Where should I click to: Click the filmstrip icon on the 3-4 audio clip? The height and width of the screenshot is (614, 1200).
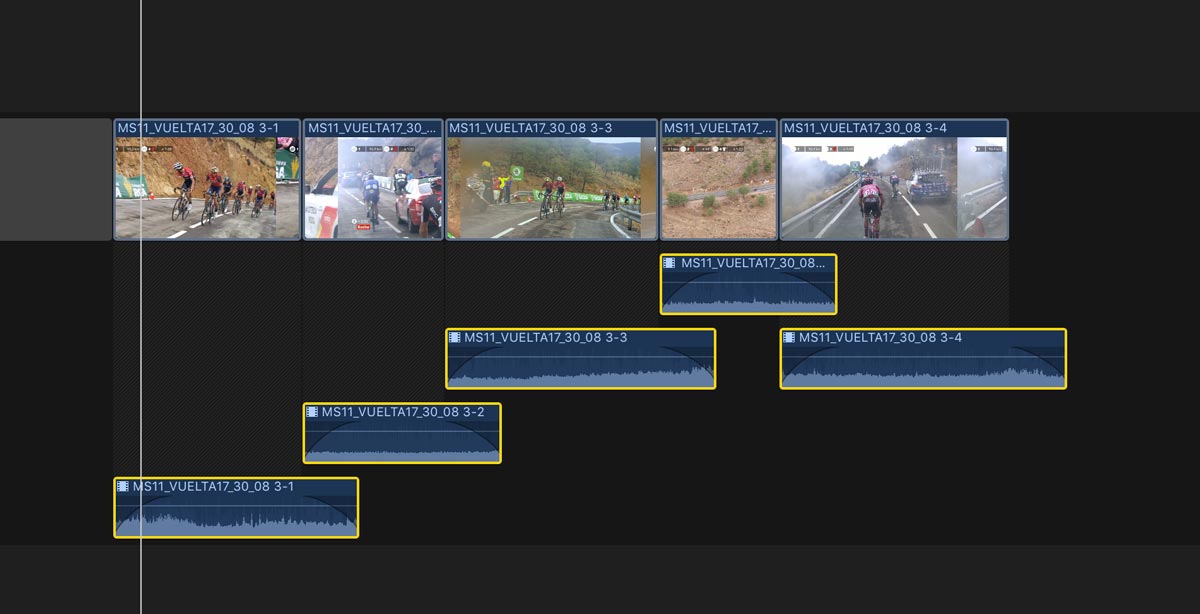(790, 338)
